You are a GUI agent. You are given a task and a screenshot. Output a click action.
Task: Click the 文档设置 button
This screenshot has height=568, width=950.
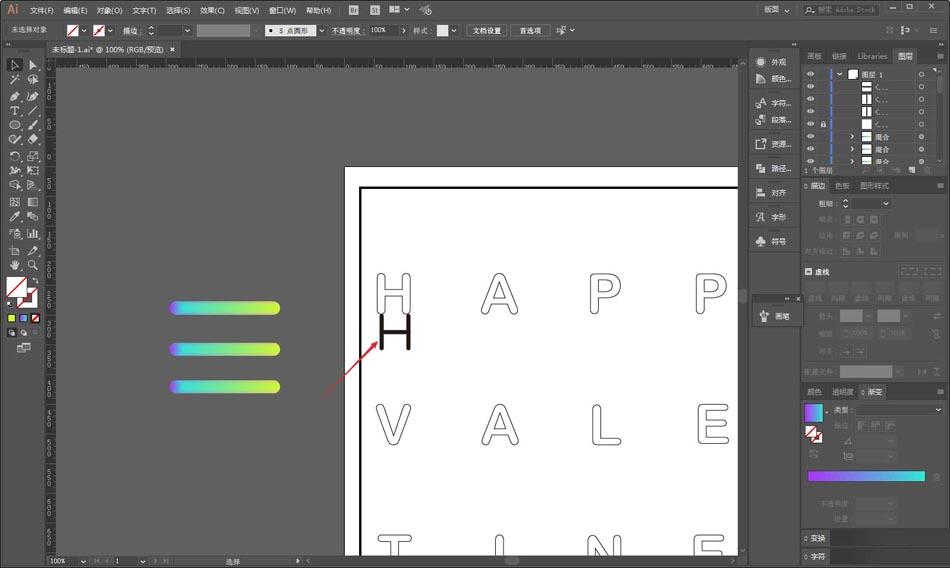click(488, 31)
